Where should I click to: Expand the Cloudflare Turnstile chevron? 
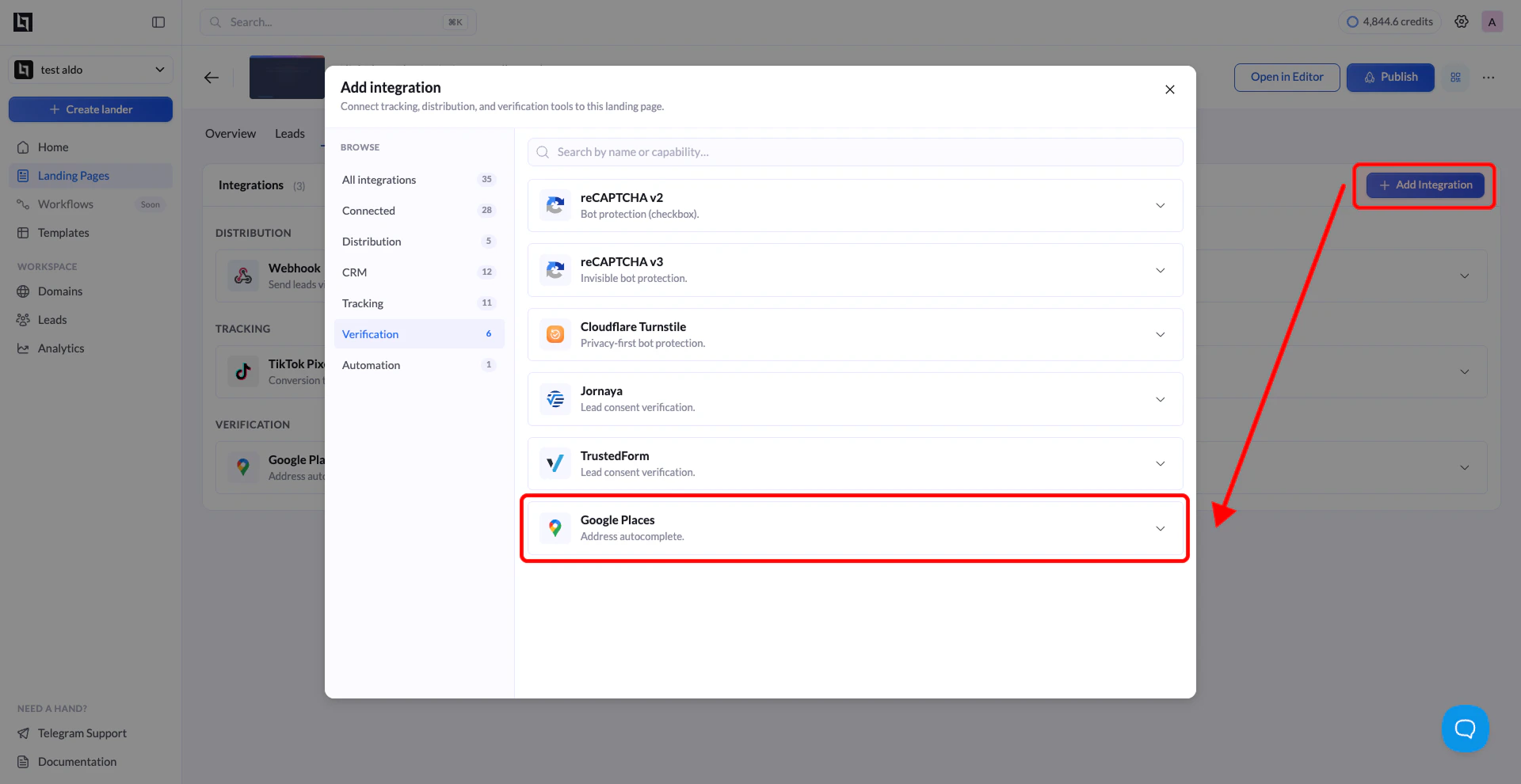click(1160, 335)
